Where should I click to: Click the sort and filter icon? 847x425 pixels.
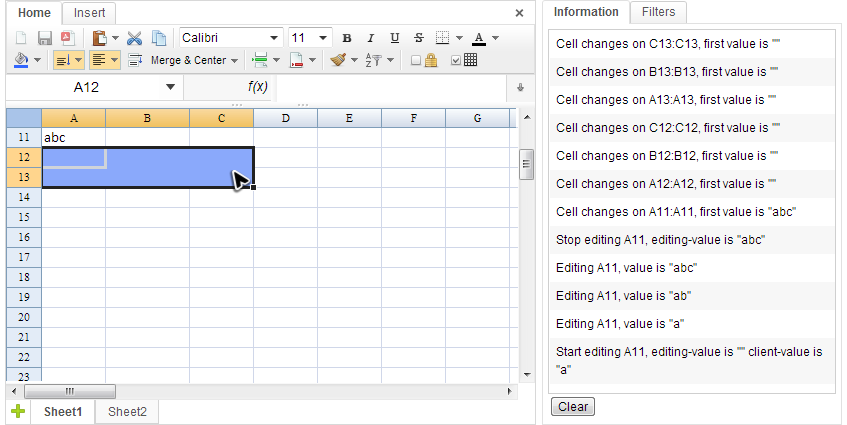tap(374, 60)
